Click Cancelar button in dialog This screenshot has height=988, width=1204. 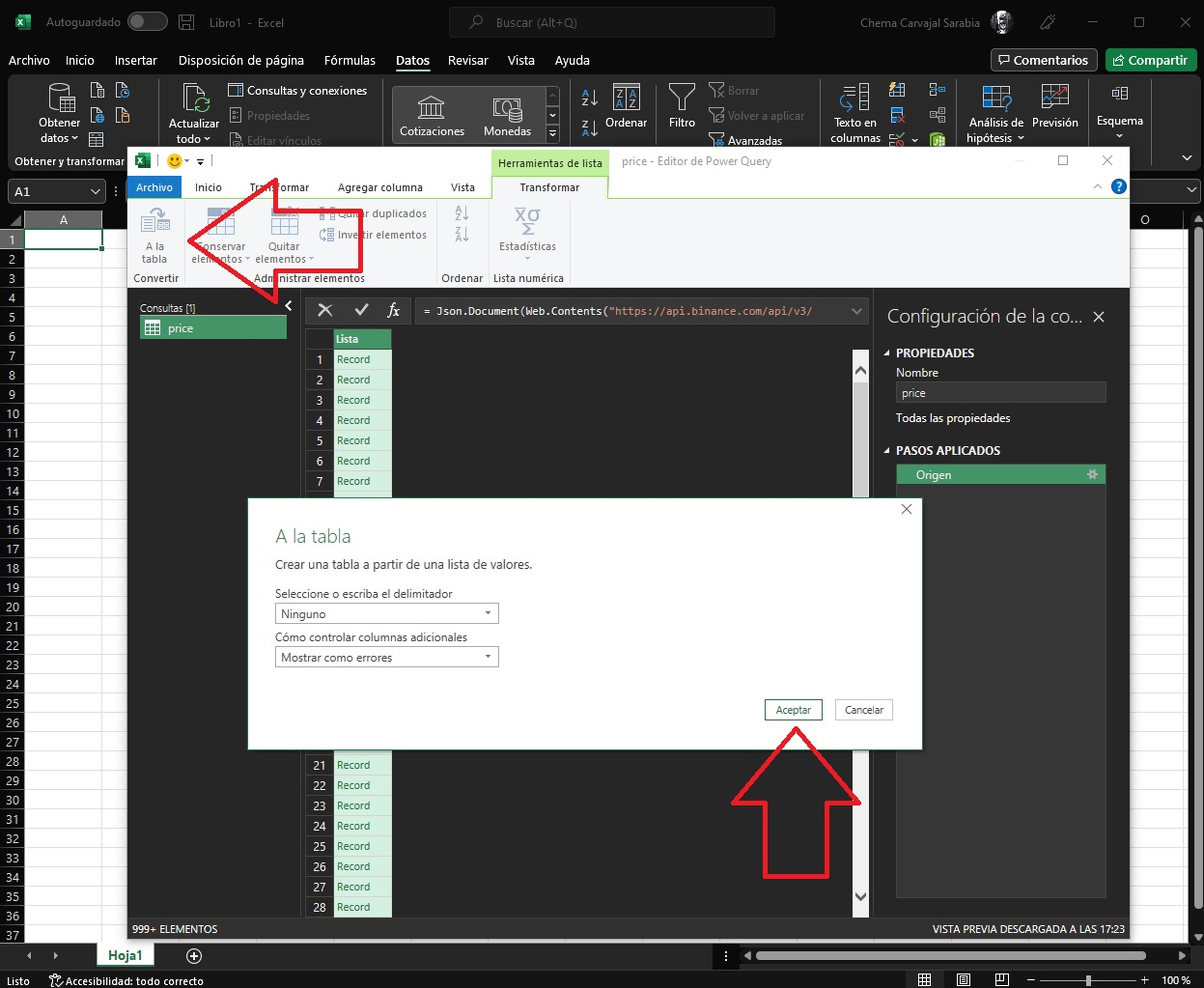click(863, 710)
